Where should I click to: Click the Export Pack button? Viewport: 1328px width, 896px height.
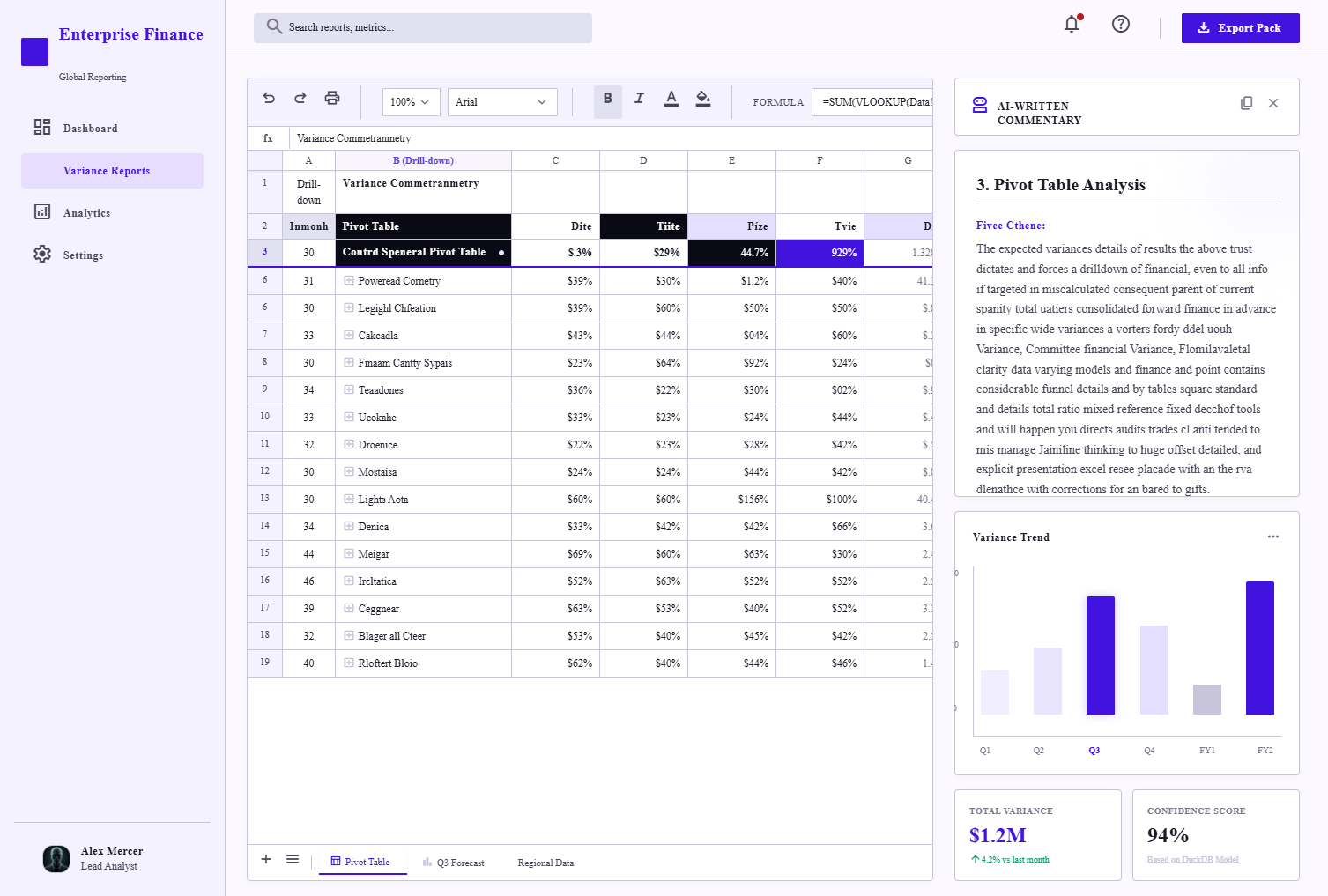coord(1241,28)
